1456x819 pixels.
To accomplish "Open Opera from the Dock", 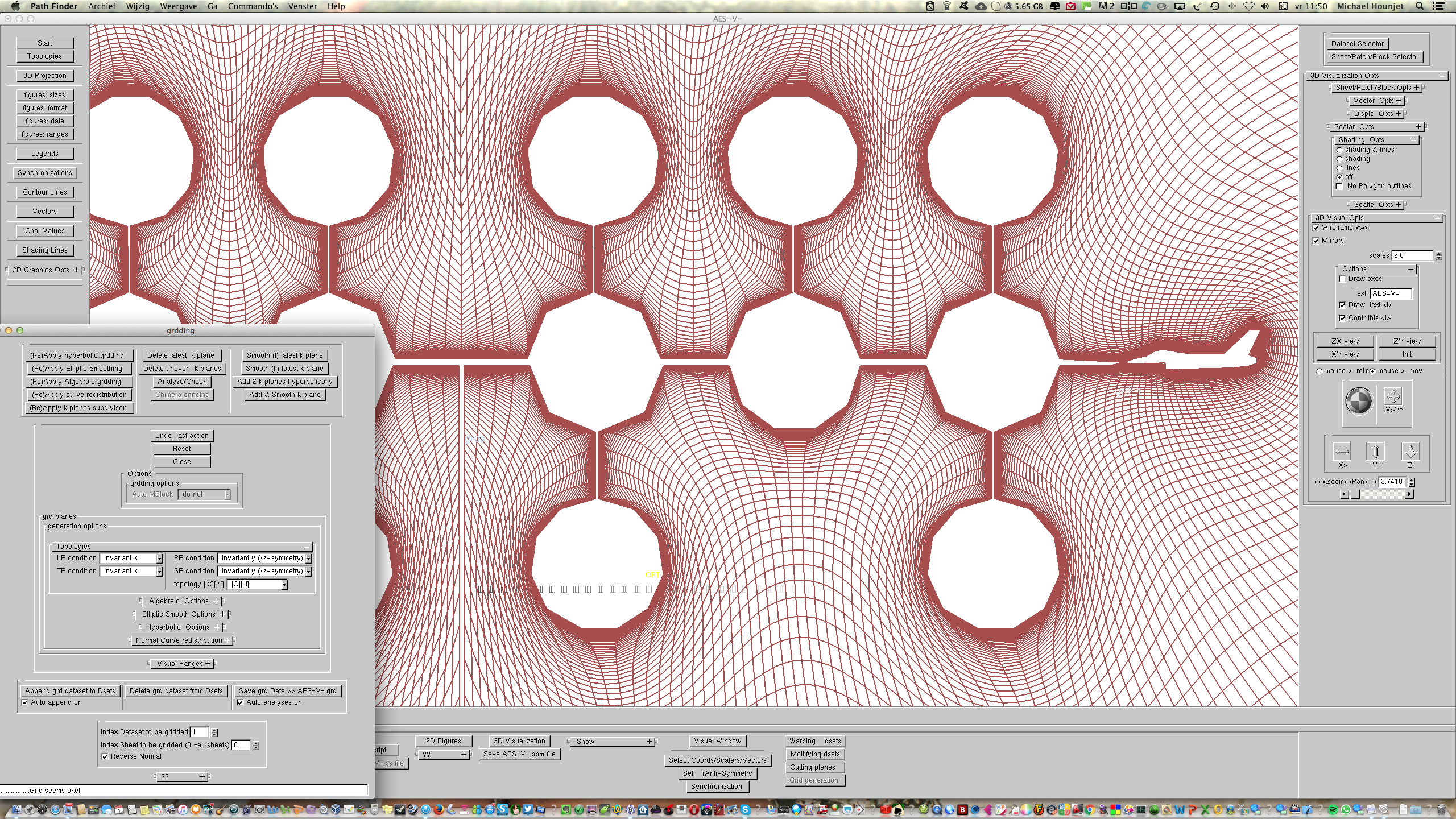I will (x=694, y=809).
